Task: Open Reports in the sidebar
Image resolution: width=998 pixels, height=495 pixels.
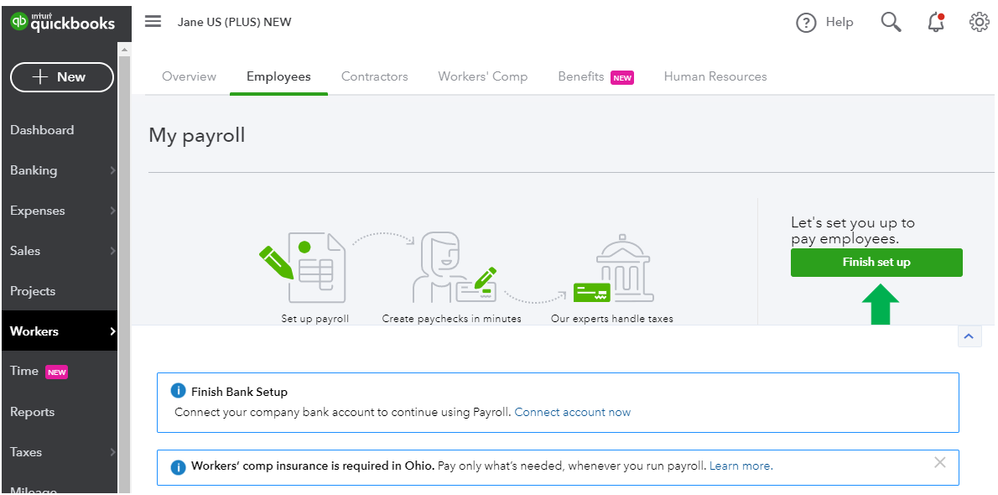Action: 32,412
